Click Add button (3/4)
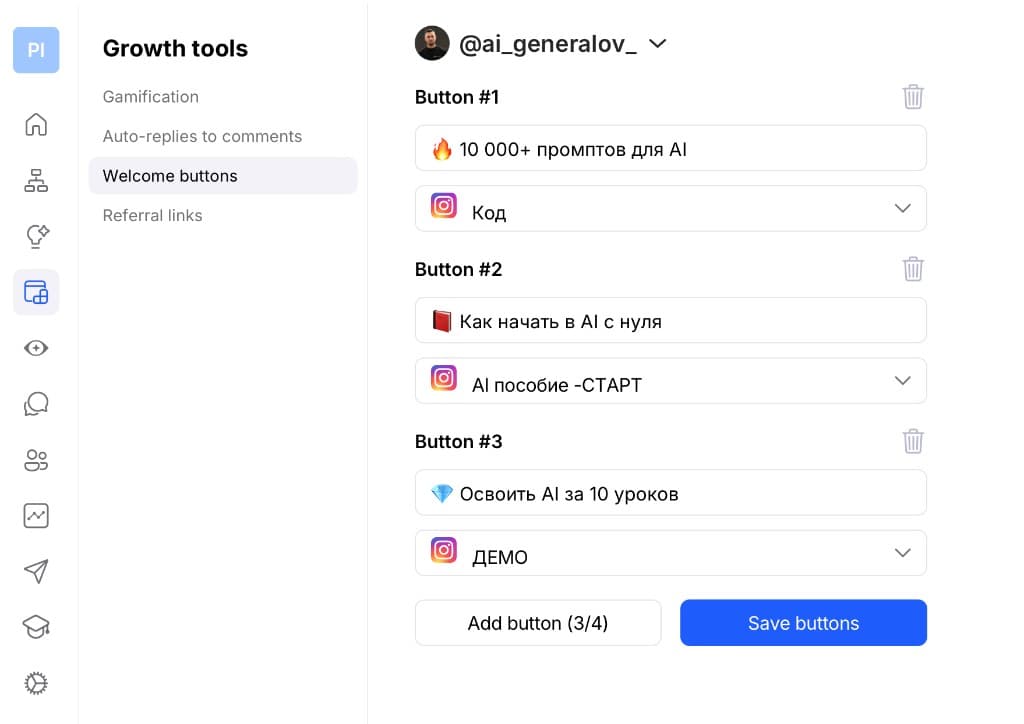Viewport: 1024px width, 724px height. pos(538,623)
